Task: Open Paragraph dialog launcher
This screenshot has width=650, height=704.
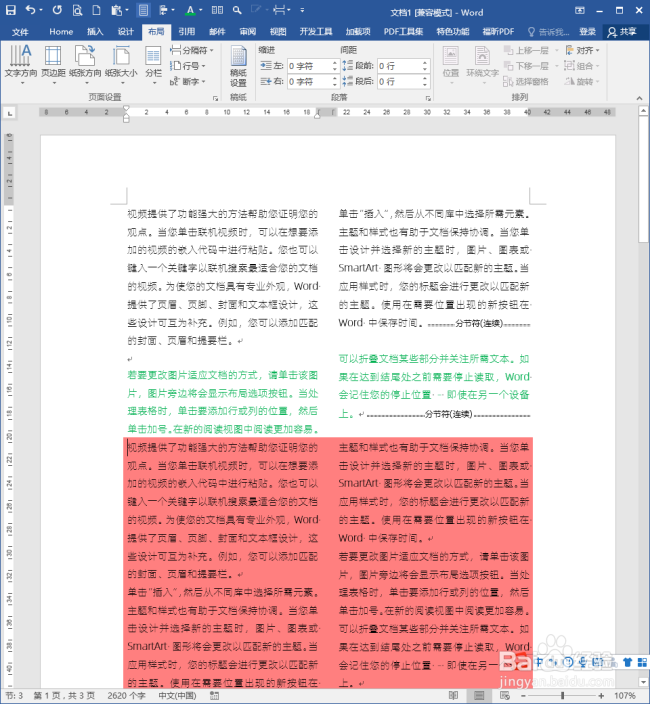Action: coord(428,98)
